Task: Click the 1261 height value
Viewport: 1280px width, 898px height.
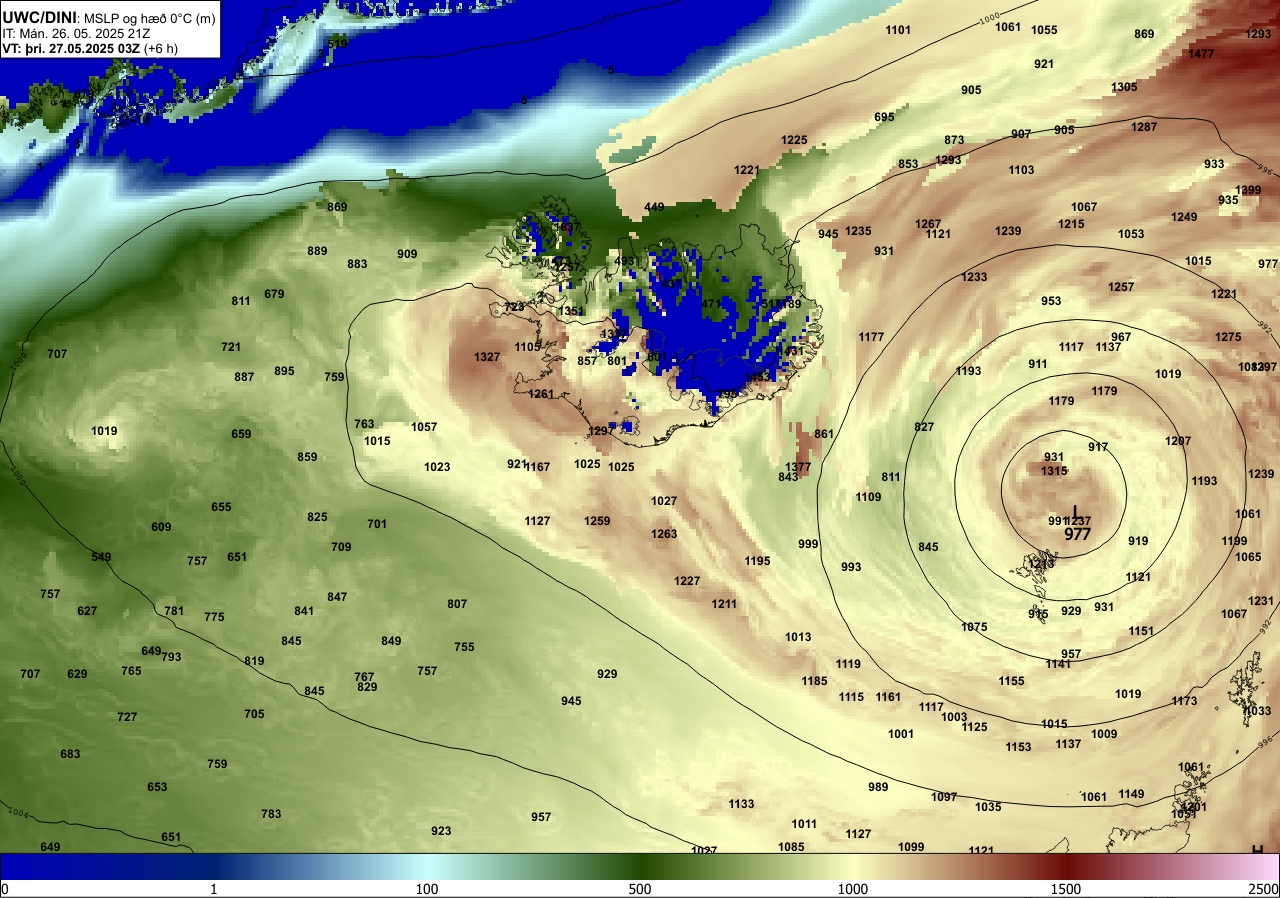Action: coord(541,394)
